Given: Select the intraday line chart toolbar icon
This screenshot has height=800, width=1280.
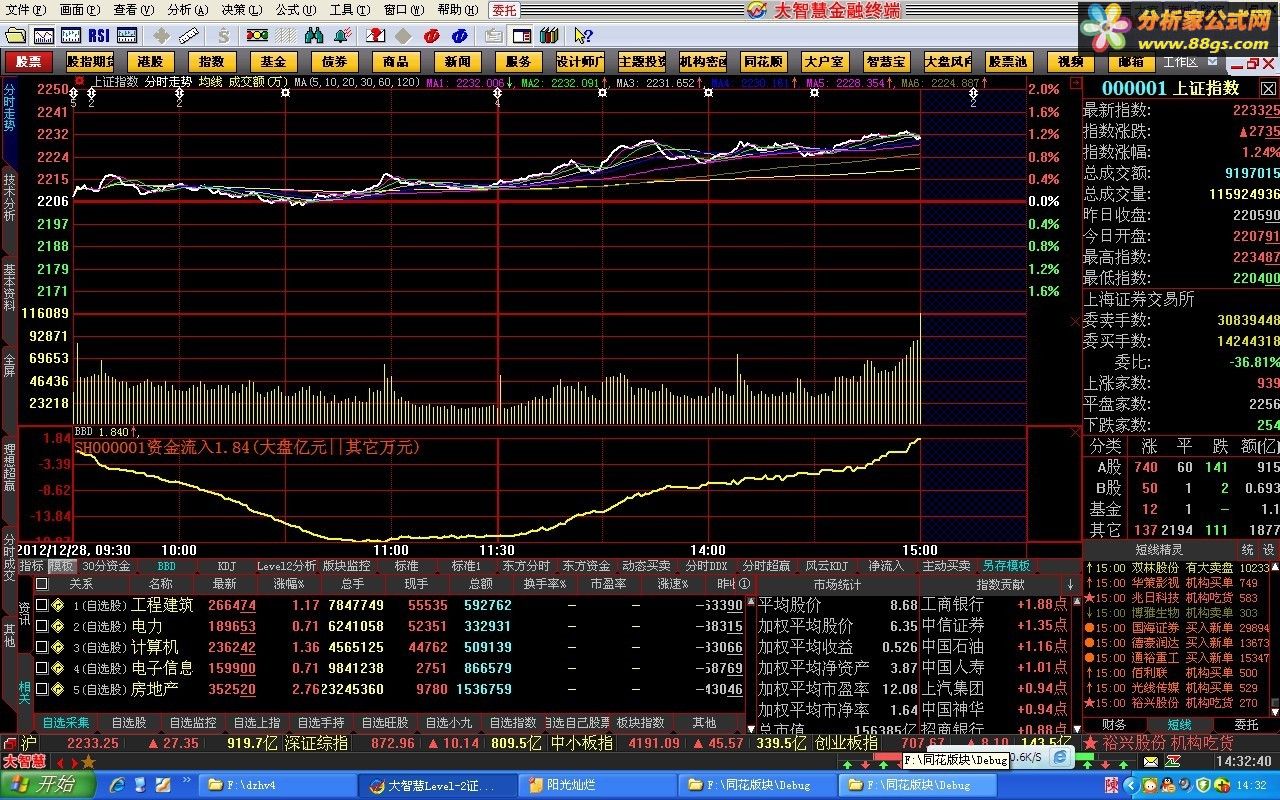Looking at the screenshot, I should [x=43, y=35].
